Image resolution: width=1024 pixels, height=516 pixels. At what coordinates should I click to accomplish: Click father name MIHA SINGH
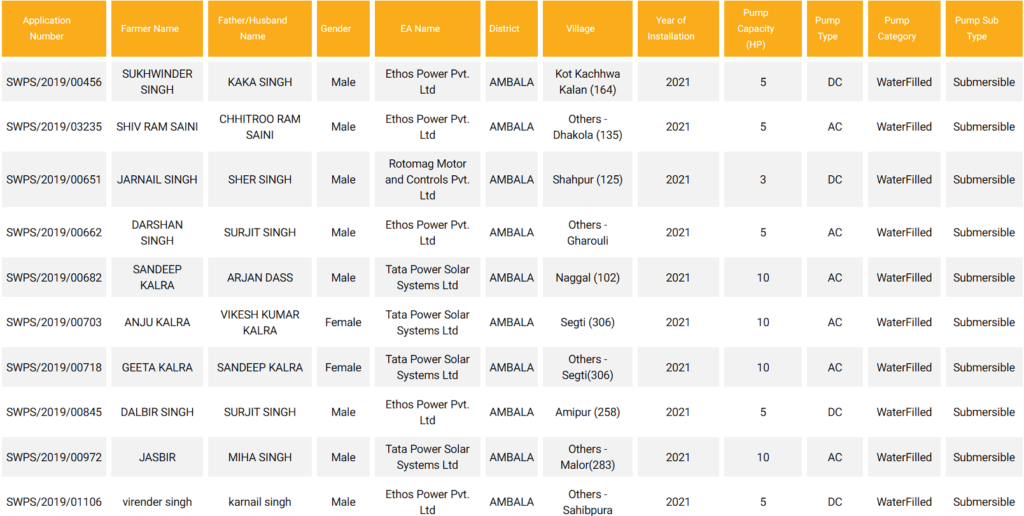click(260, 457)
